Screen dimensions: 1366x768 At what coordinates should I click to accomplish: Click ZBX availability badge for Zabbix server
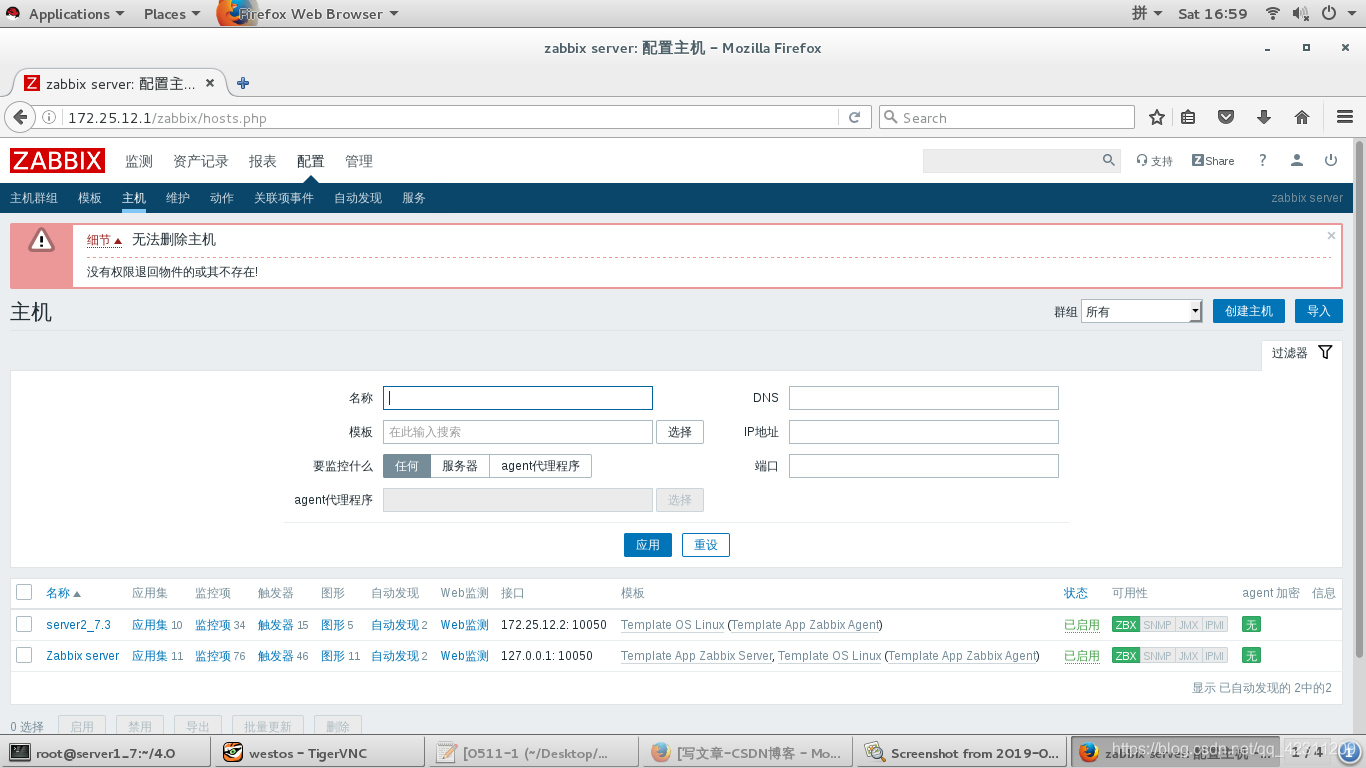tap(1126, 656)
